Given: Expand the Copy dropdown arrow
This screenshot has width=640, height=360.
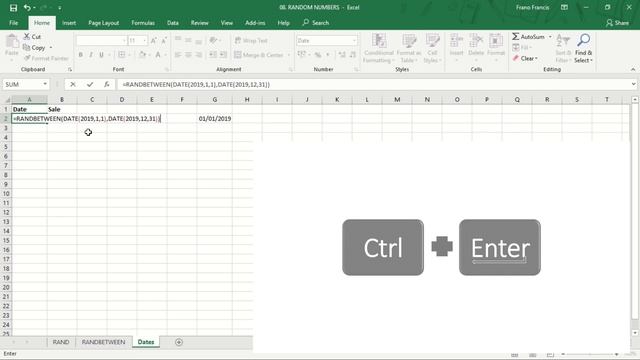Looking at the screenshot, I should [51, 48].
